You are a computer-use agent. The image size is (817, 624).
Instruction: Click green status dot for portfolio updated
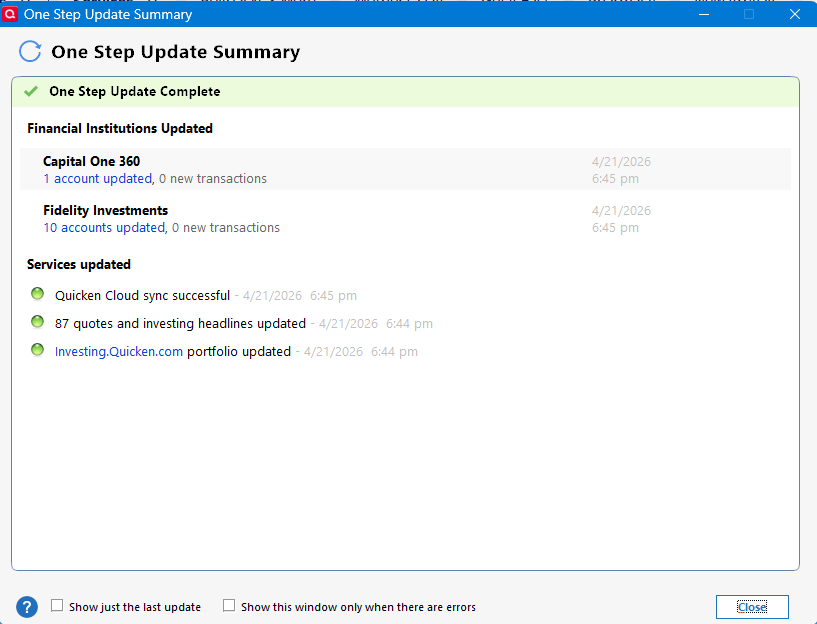click(x=38, y=350)
